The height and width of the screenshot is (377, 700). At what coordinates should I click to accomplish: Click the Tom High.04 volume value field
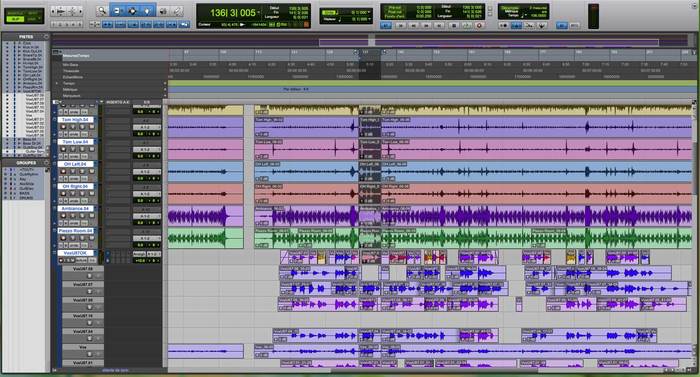point(140,134)
